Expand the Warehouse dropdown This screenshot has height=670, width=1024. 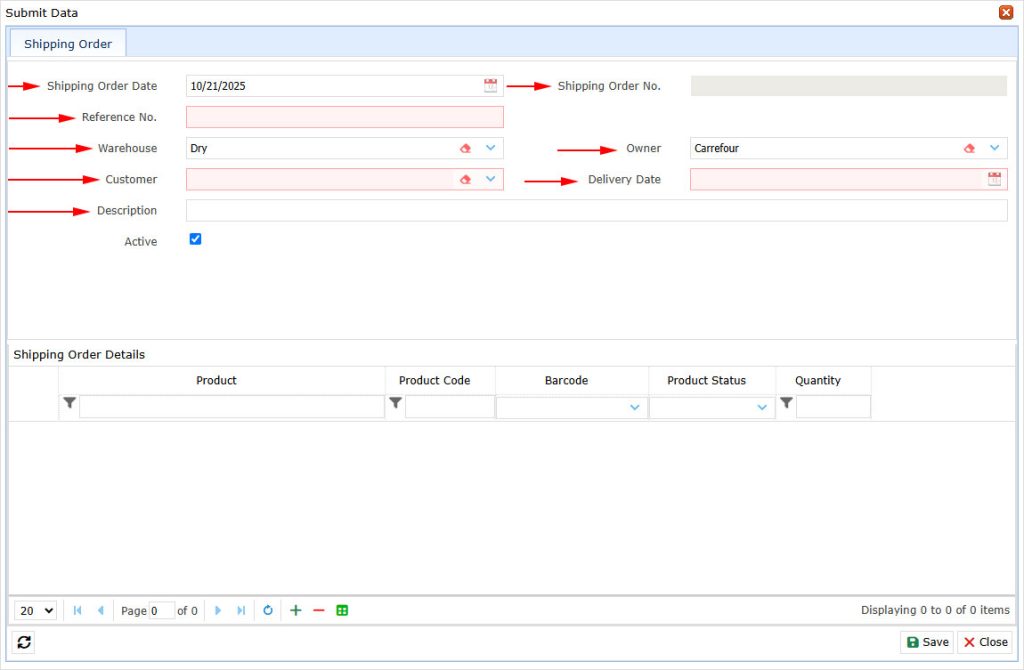coord(490,148)
